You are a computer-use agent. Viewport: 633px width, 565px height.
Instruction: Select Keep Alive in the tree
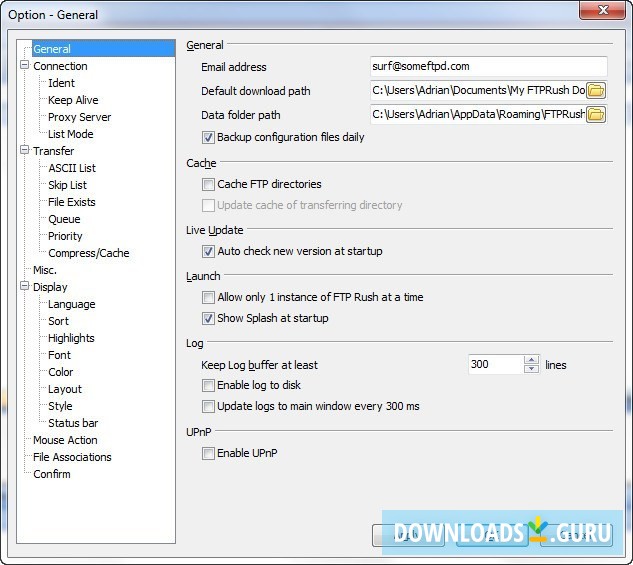pos(73,100)
